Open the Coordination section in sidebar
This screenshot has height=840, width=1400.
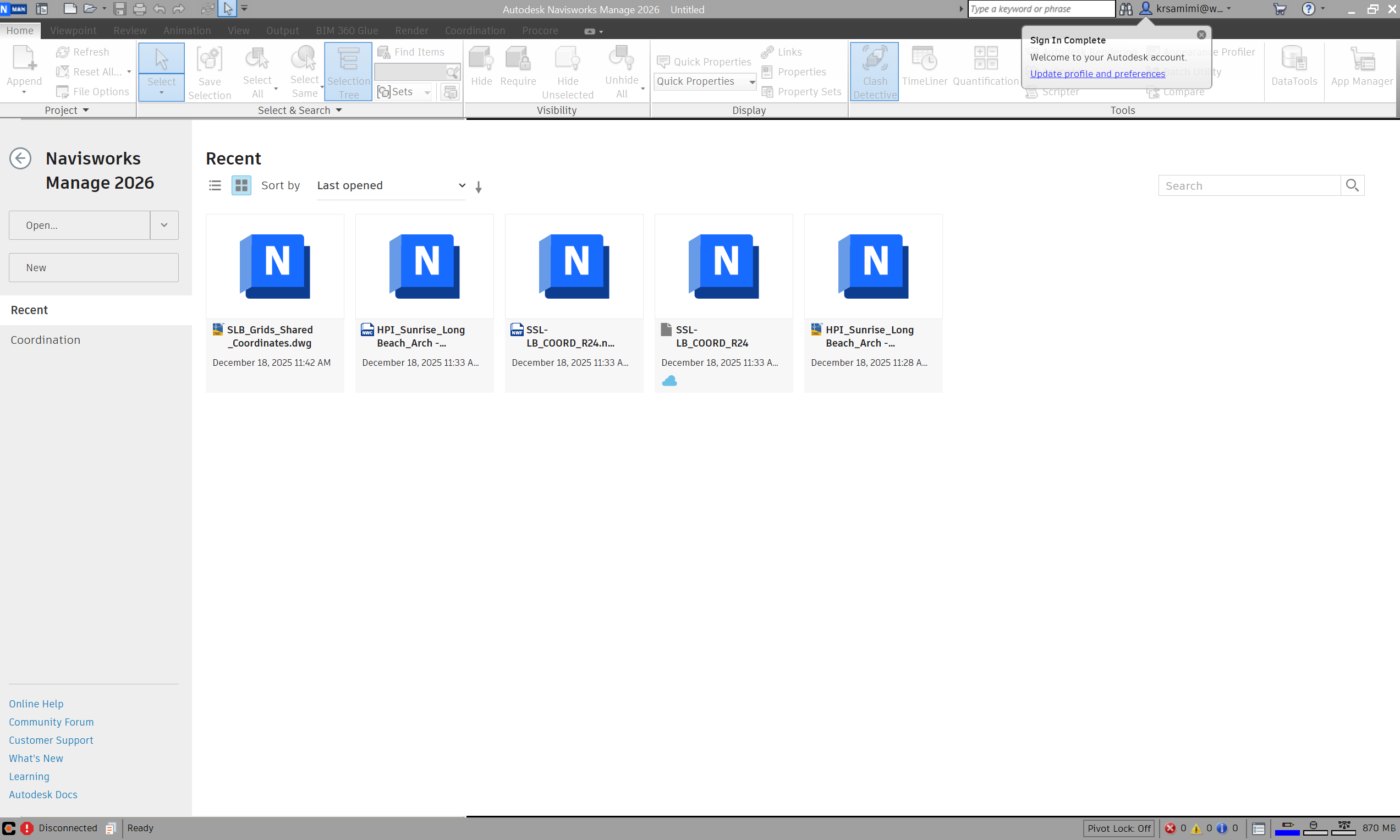45,339
